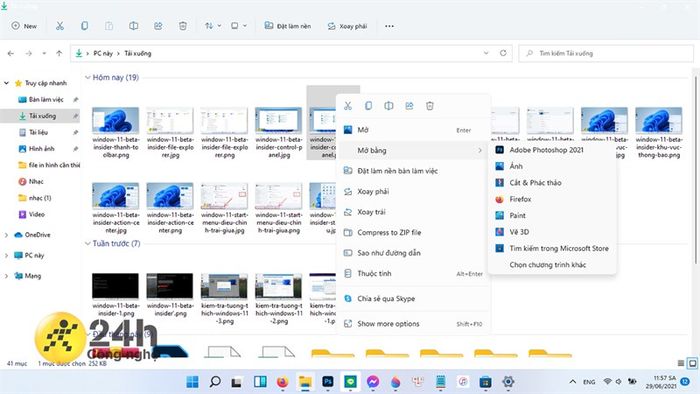
Task: Click the Up arrow navigation icon
Action: click(59, 54)
